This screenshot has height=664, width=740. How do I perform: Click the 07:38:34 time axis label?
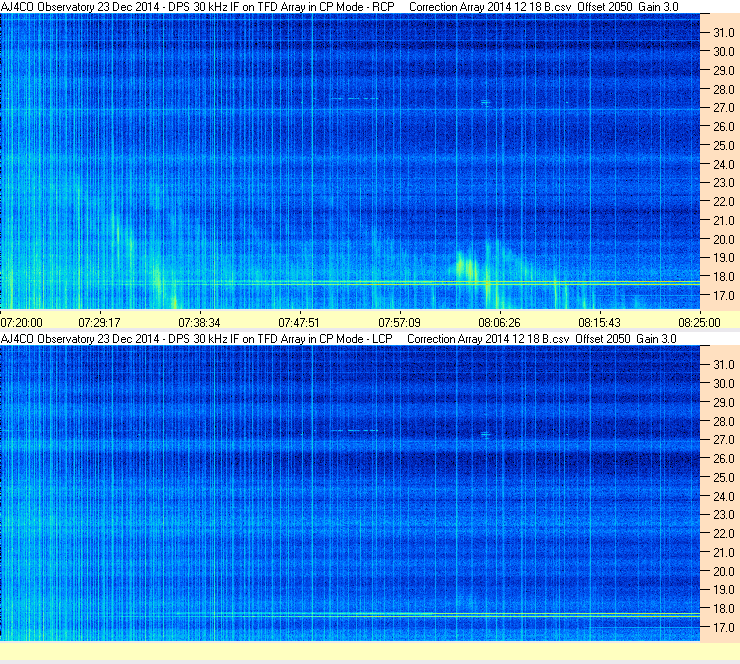[199, 323]
